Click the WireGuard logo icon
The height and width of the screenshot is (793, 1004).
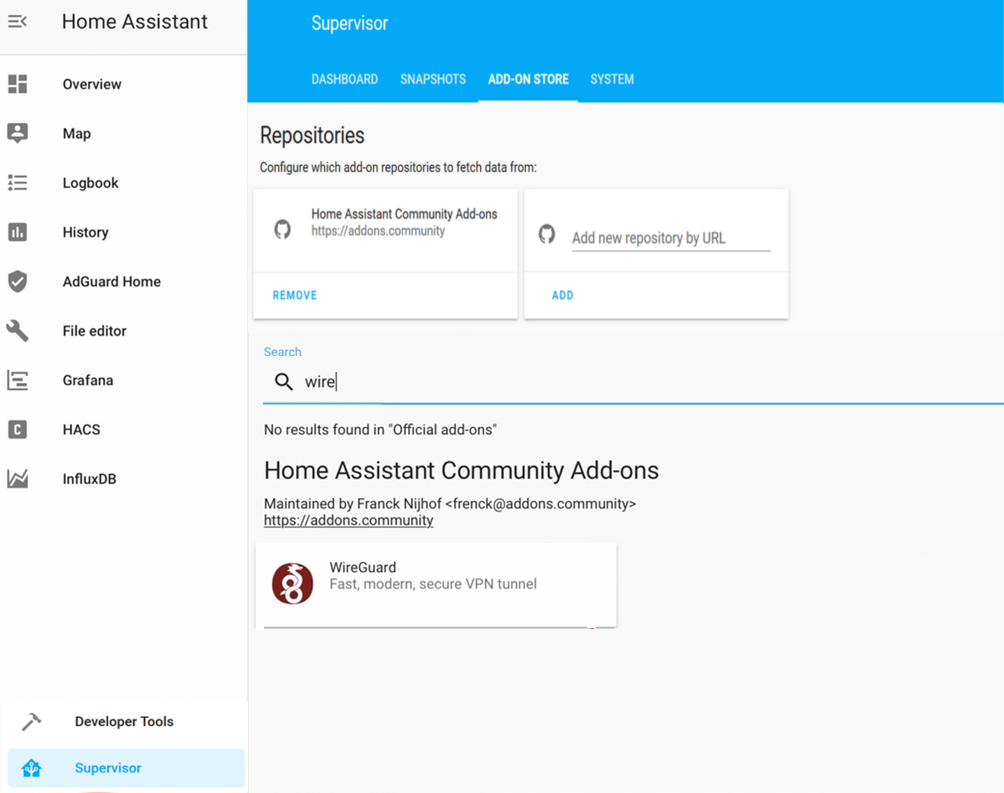point(292,584)
